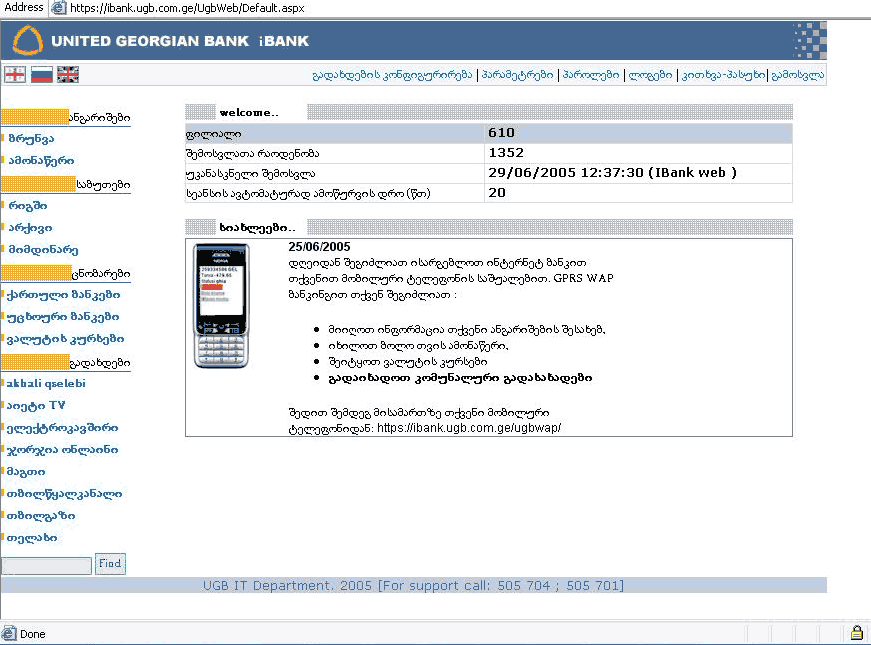
Task: Open ვალუტის კურსები in sidebar
Action: click(x=65, y=339)
